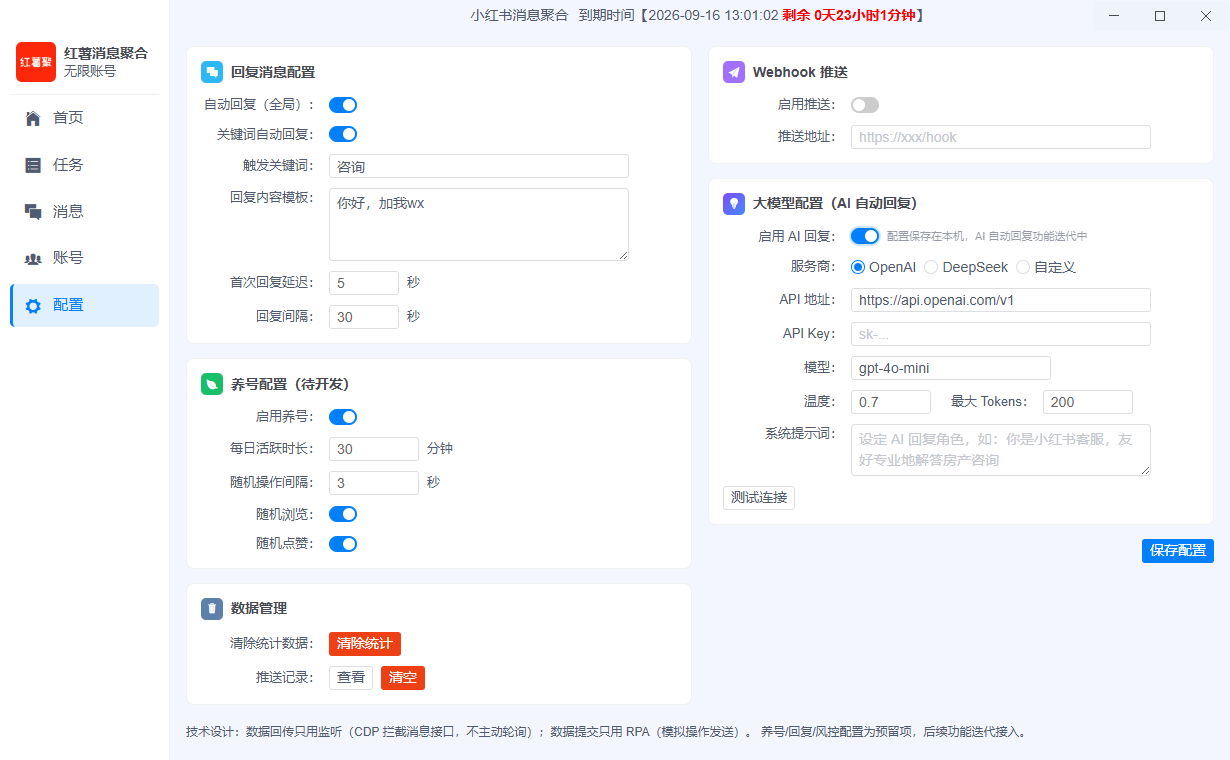Image resolution: width=1230 pixels, height=760 pixels.
Task: Click the red 清除统计 button
Action: click(365, 644)
